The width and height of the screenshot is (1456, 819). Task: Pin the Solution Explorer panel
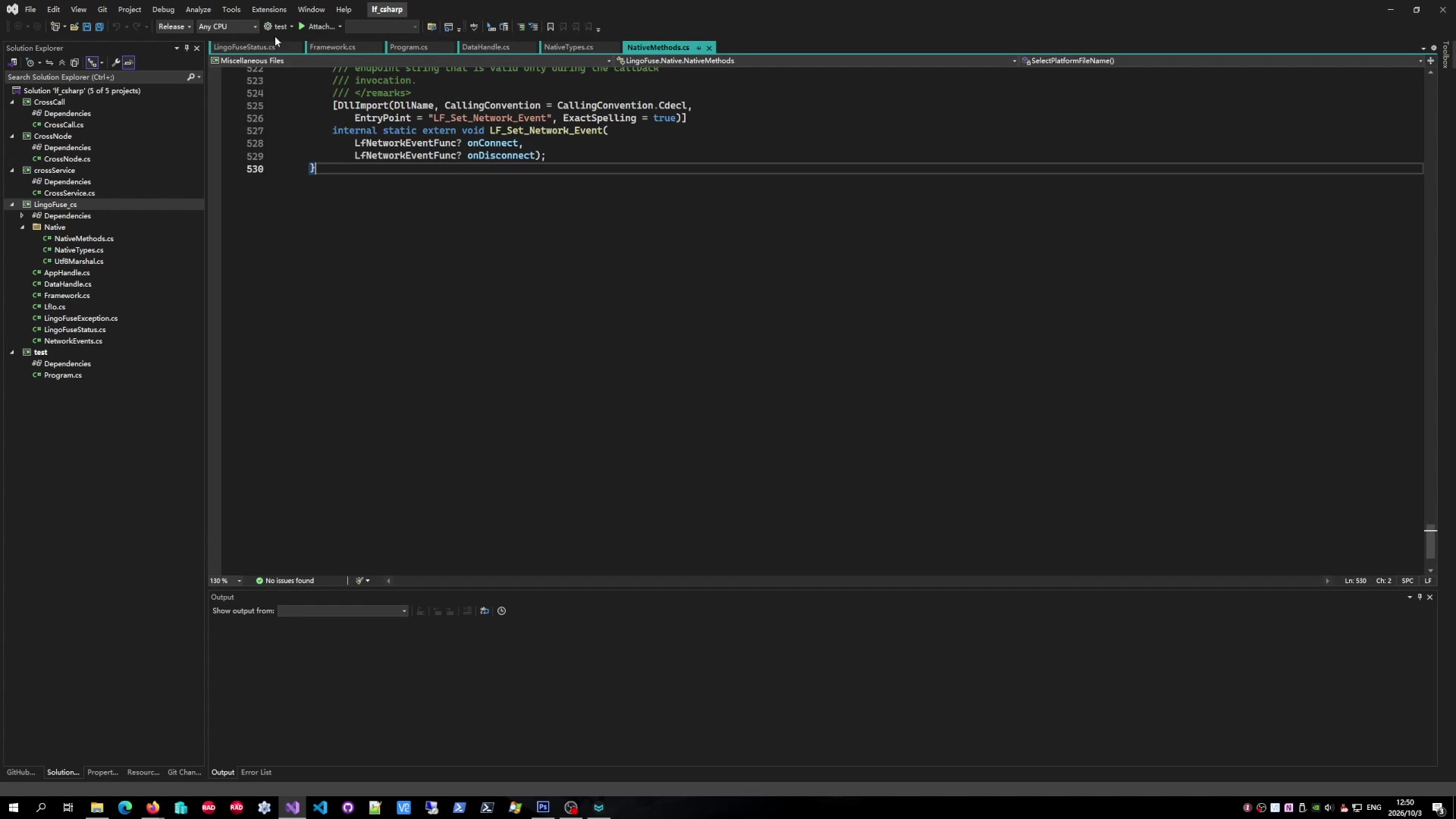pos(187,48)
